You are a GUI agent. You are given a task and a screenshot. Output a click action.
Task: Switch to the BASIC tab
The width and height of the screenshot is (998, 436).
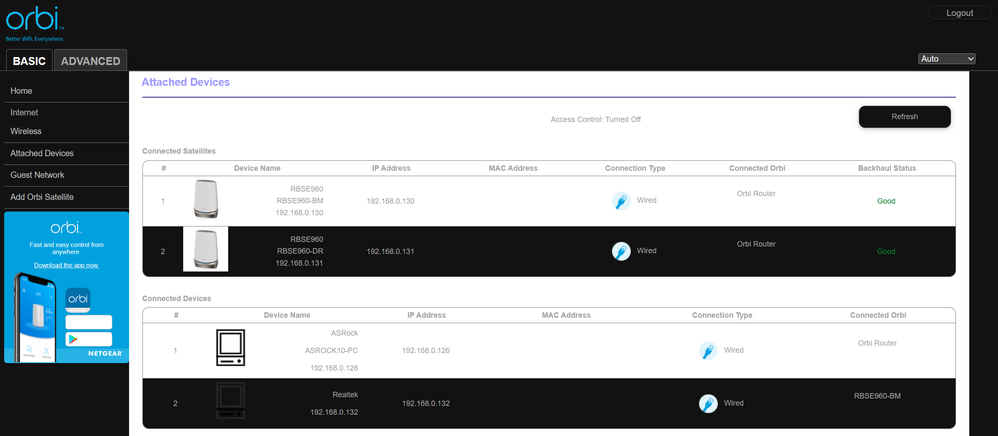(29, 60)
